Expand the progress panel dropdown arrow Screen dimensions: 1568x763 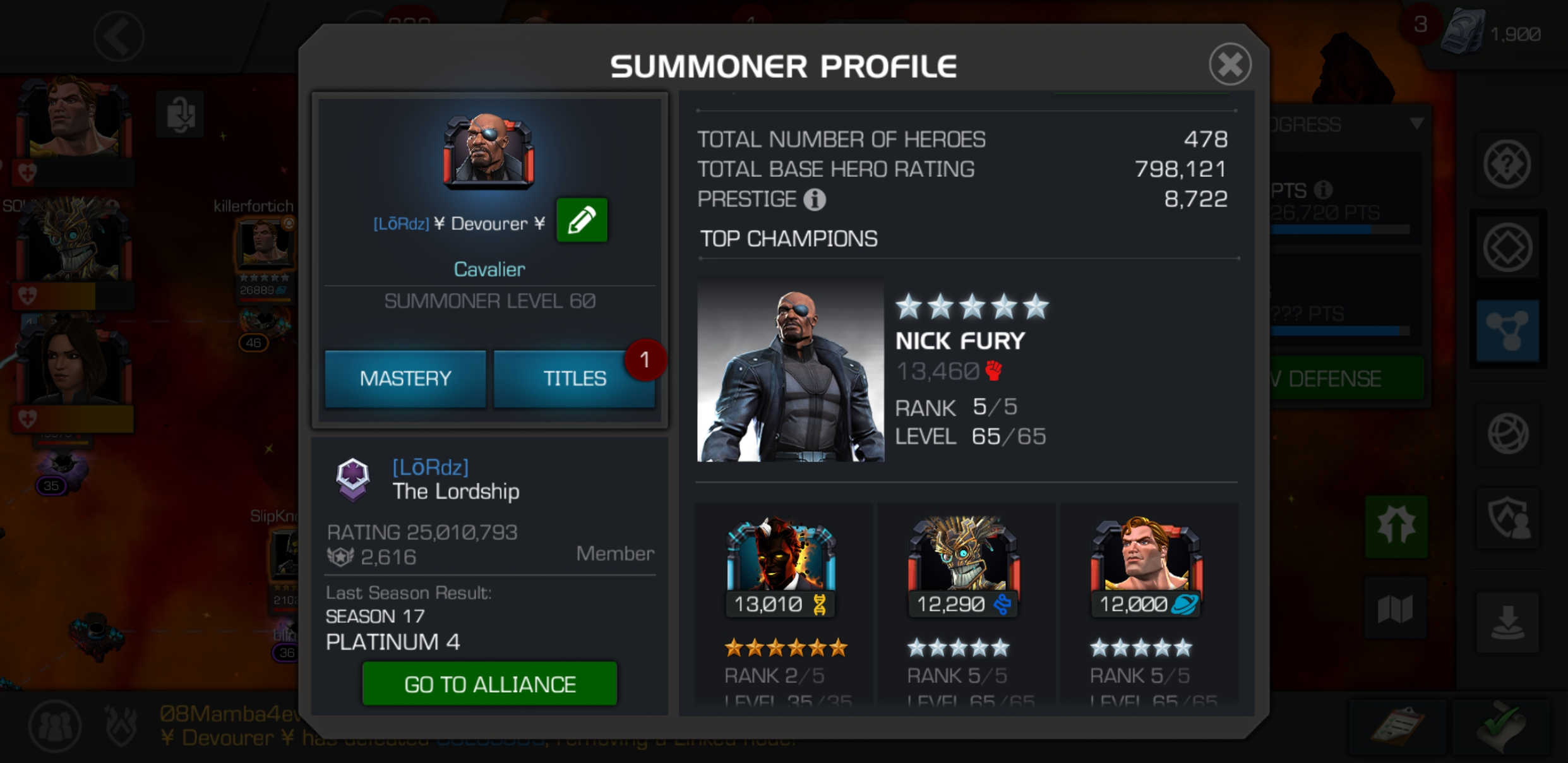point(1416,123)
